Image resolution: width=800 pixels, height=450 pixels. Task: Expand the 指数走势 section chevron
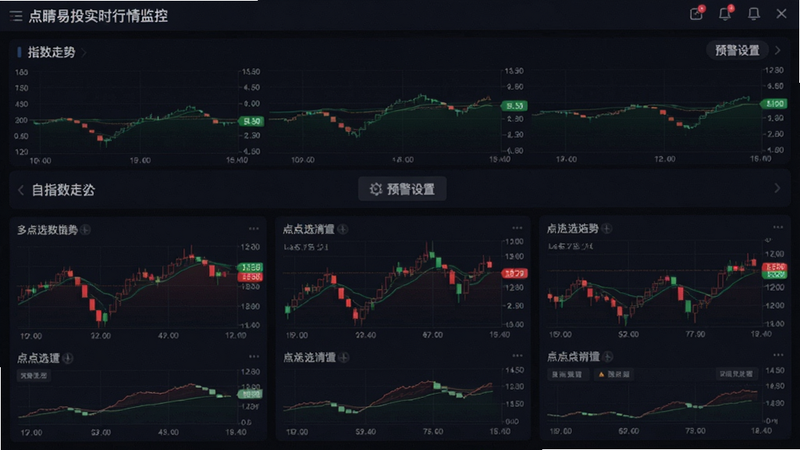coord(84,53)
